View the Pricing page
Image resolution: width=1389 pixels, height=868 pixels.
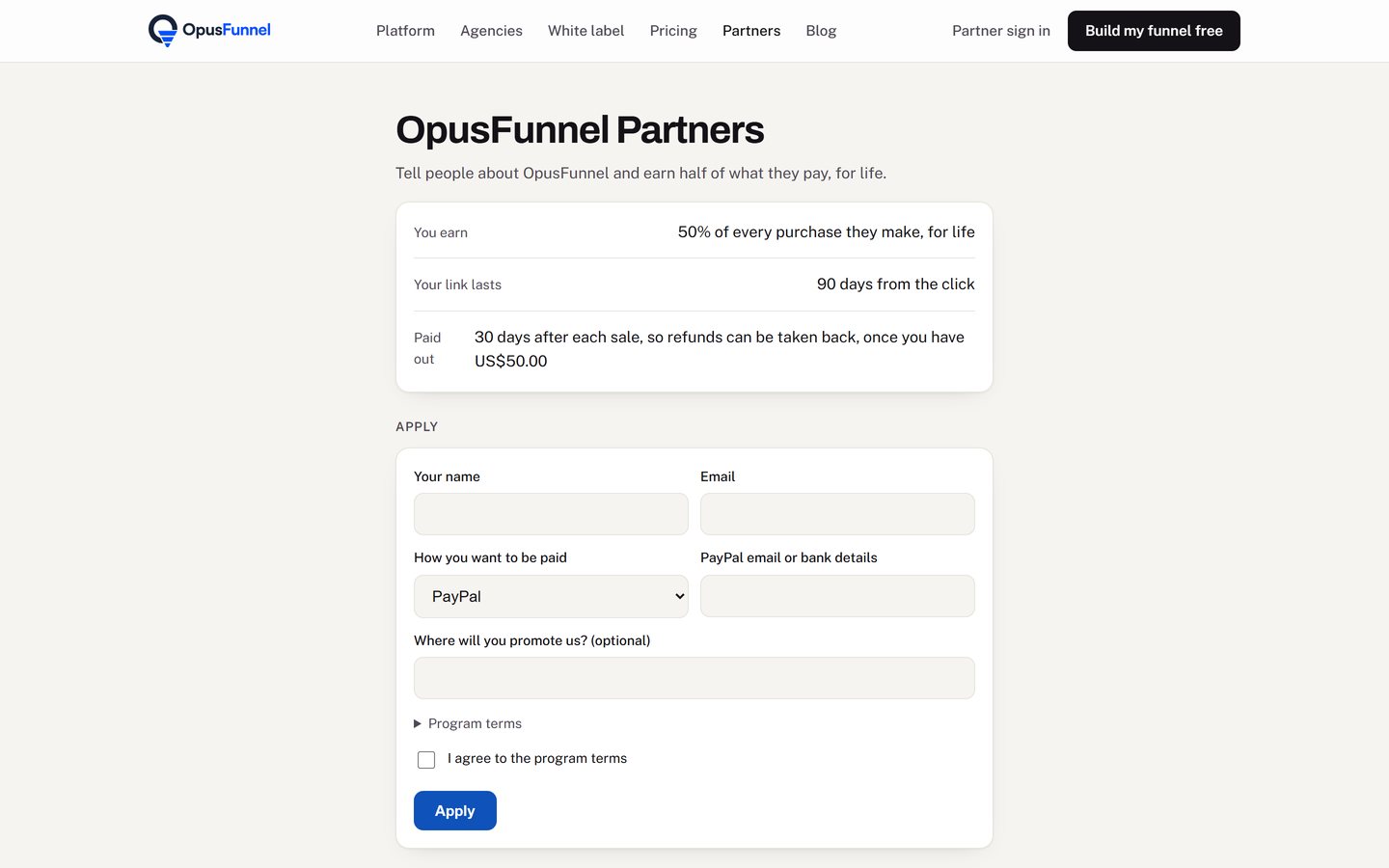pos(673,31)
